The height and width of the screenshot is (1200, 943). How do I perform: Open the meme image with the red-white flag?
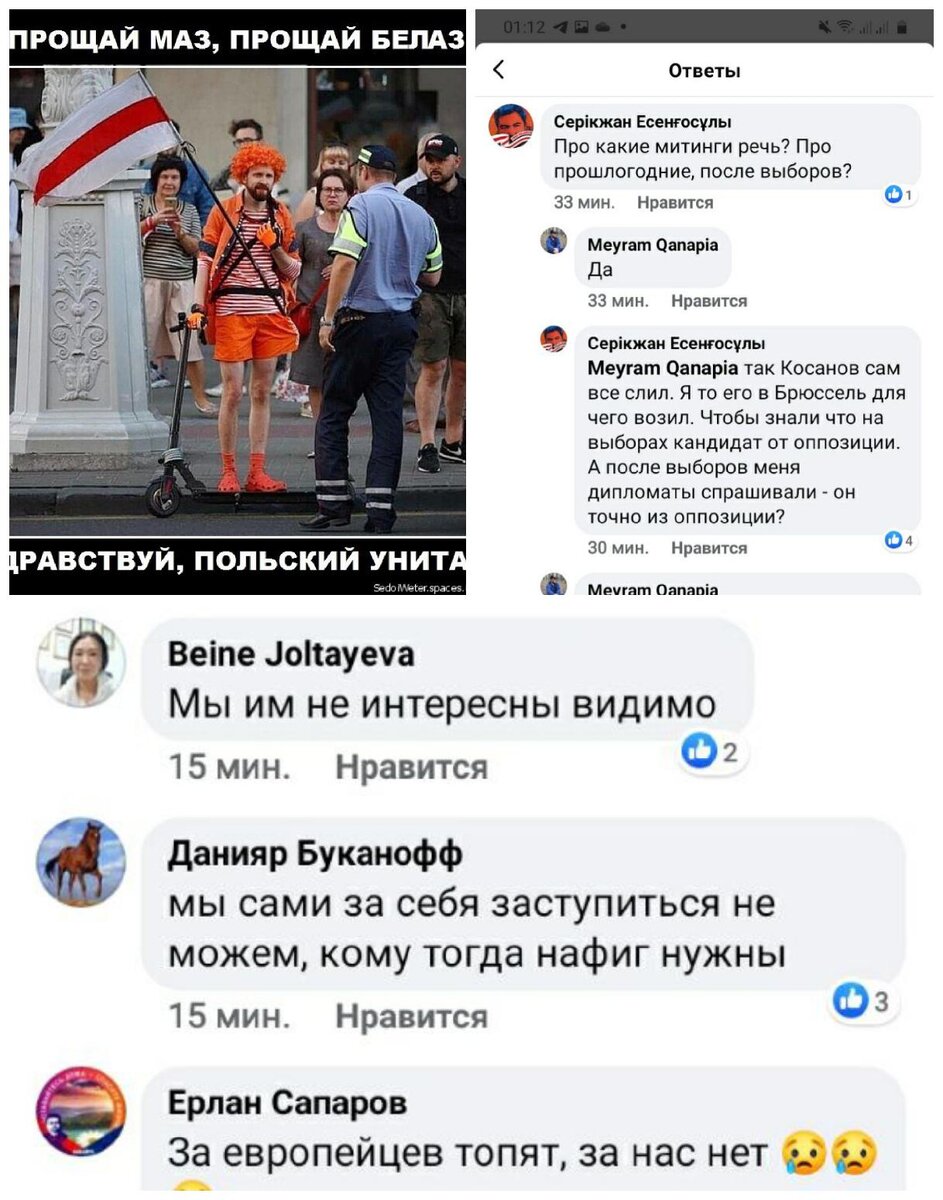coord(237,302)
